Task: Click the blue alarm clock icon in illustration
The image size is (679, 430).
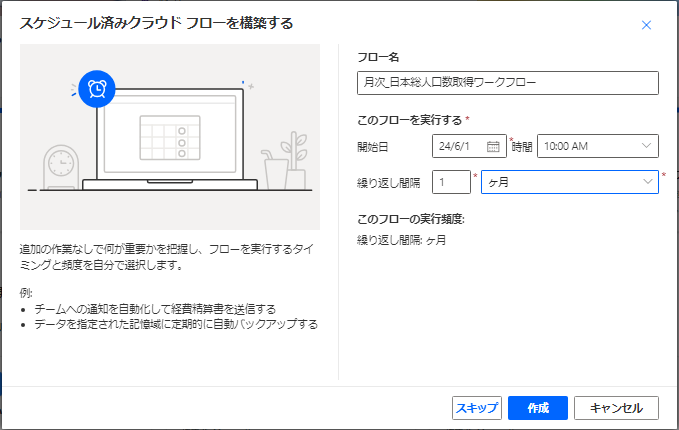Action: click(x=98, y=88)
